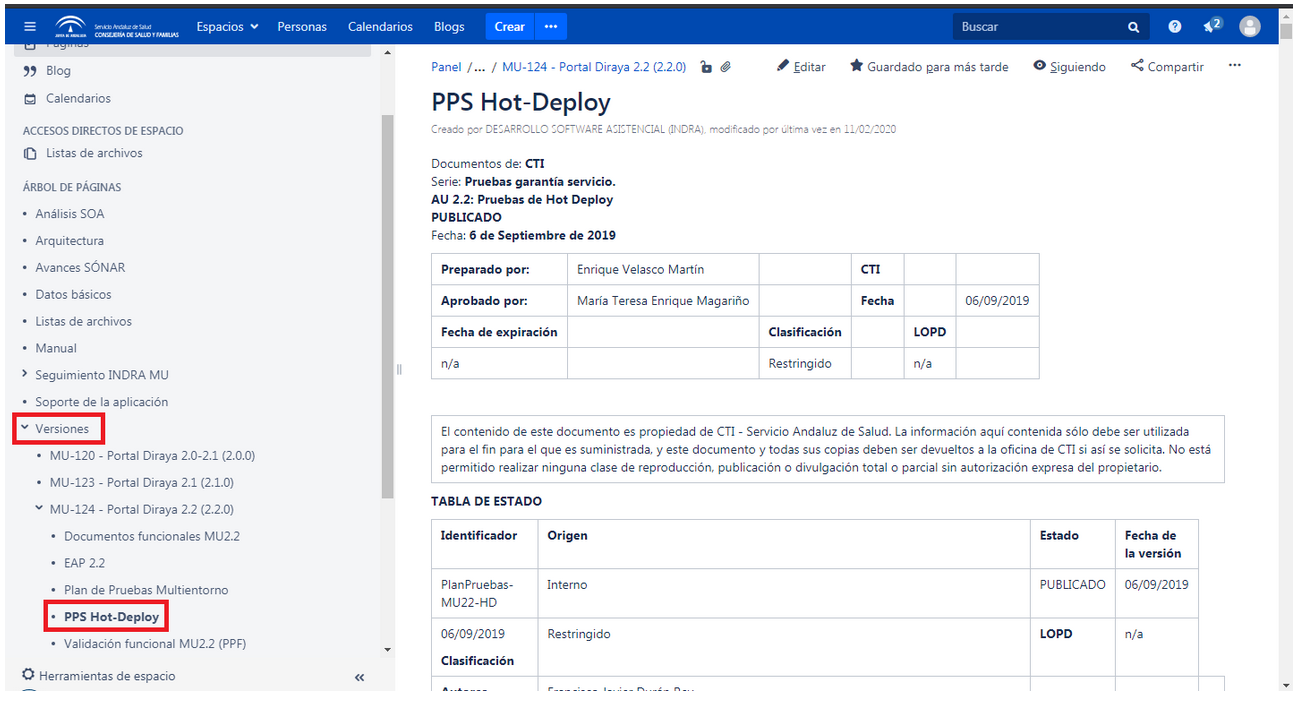
Task: Expand the collapsed breadcrumb ellipsis
Action: [480, 67]
